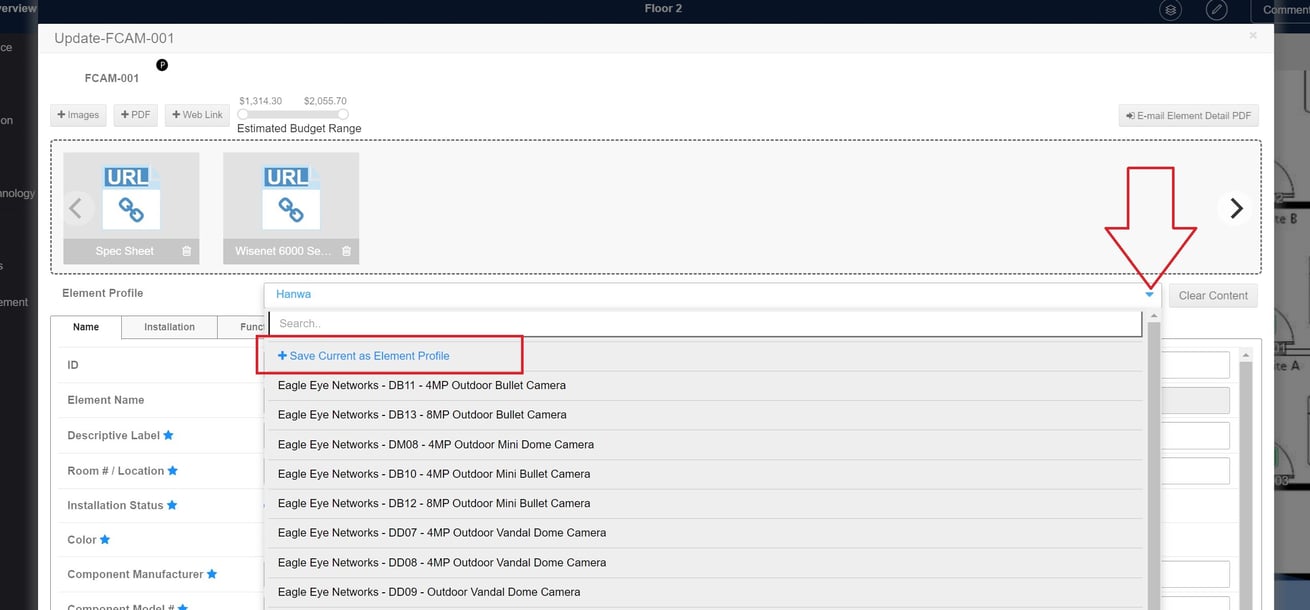Viewport: 1310px width, 610px height.
Task: Toggle the star beside Installation Status
Action: [172, 506]
